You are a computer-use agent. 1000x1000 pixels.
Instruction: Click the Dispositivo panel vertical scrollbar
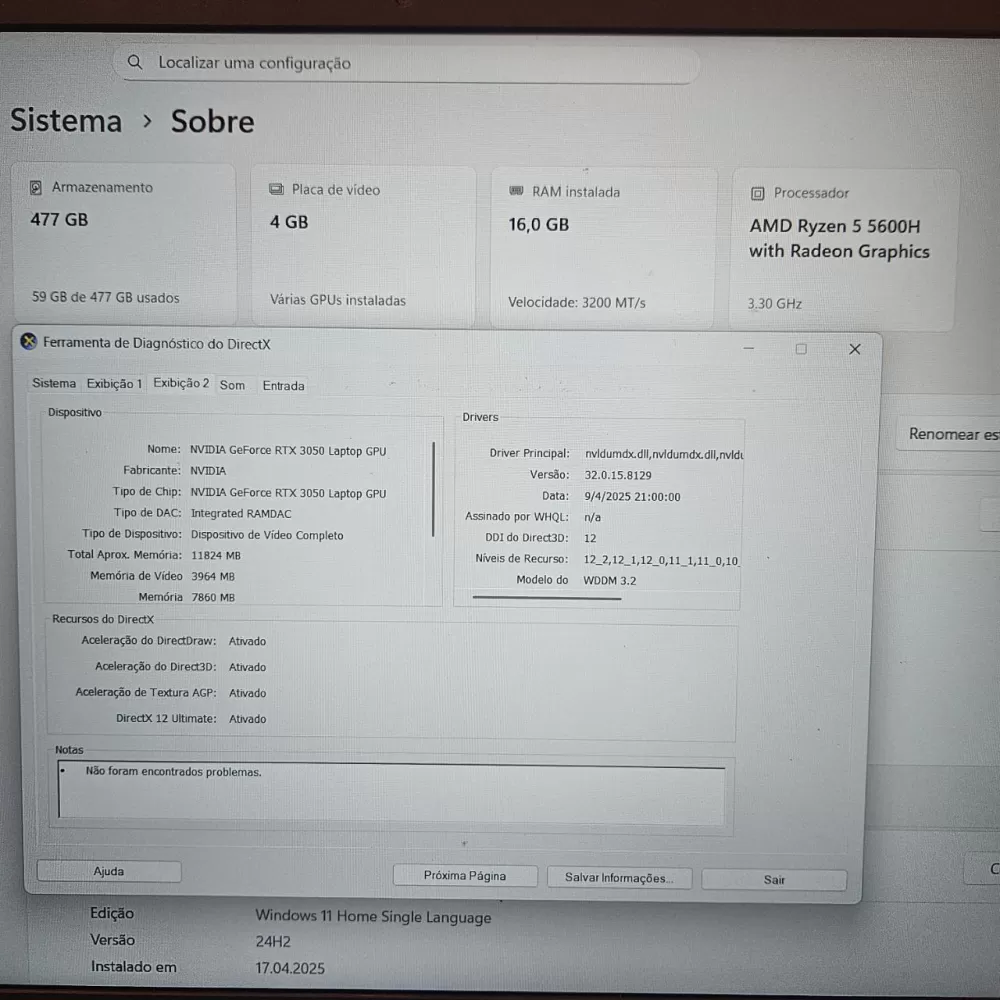(x=434, y=489)
